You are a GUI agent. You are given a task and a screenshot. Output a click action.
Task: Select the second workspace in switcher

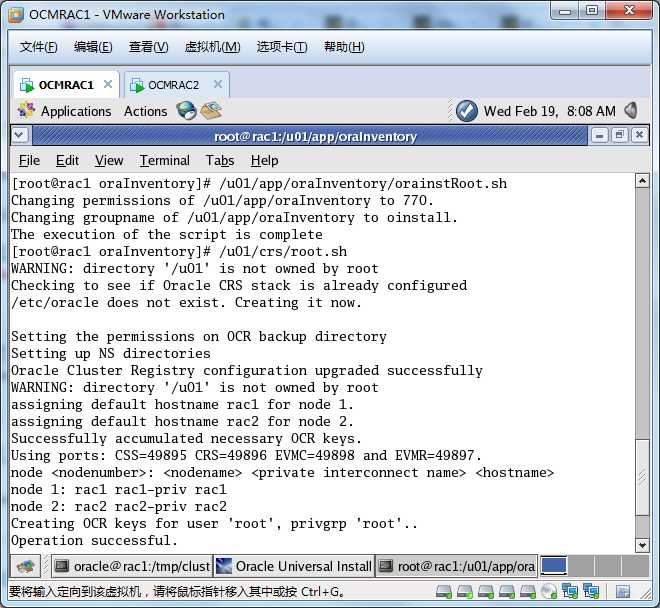point(580,566)
